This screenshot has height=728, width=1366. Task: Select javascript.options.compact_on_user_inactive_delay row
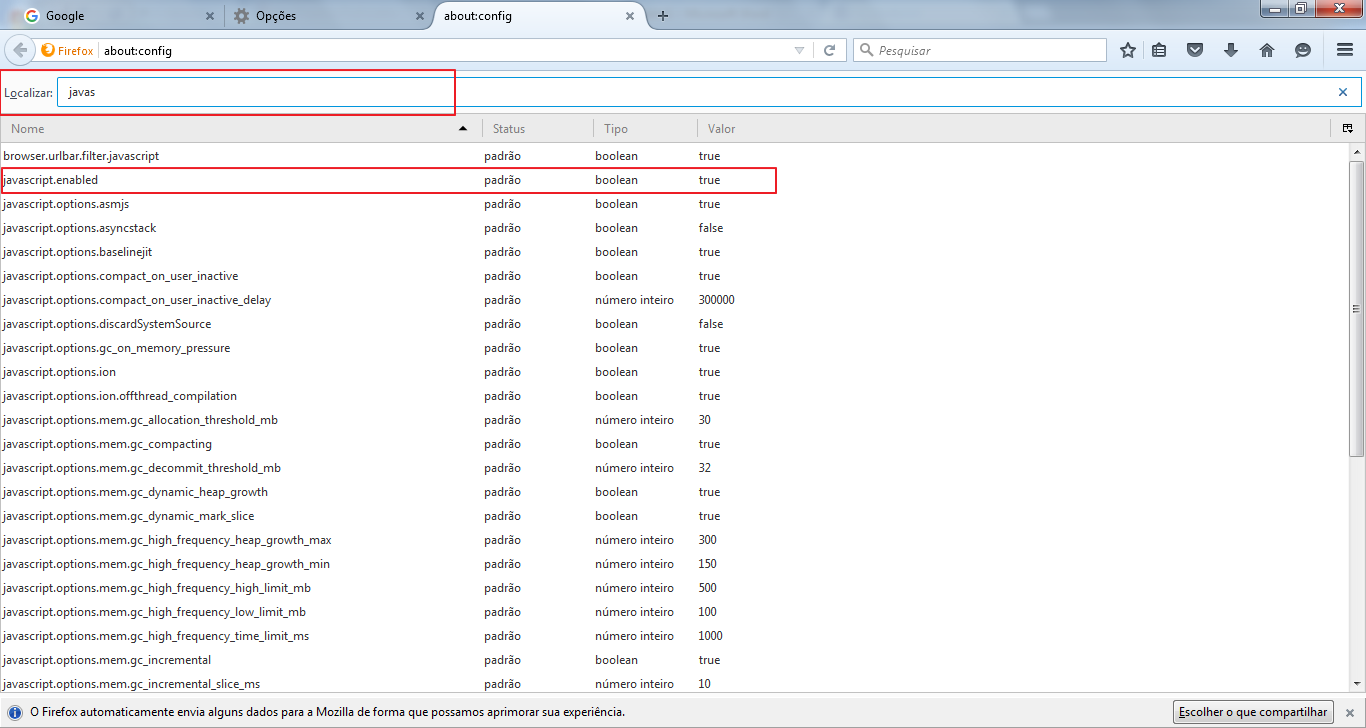[x=674, y=300]
